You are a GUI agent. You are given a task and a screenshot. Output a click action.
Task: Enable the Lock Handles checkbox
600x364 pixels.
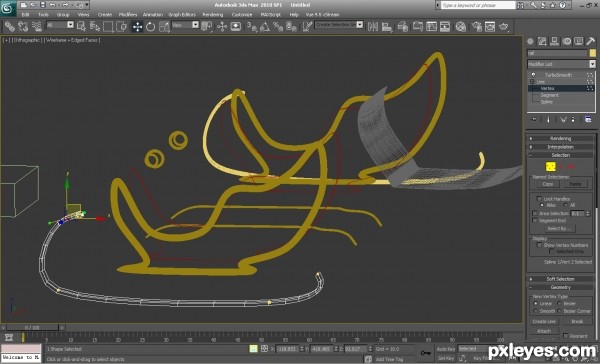pos(539,199)
